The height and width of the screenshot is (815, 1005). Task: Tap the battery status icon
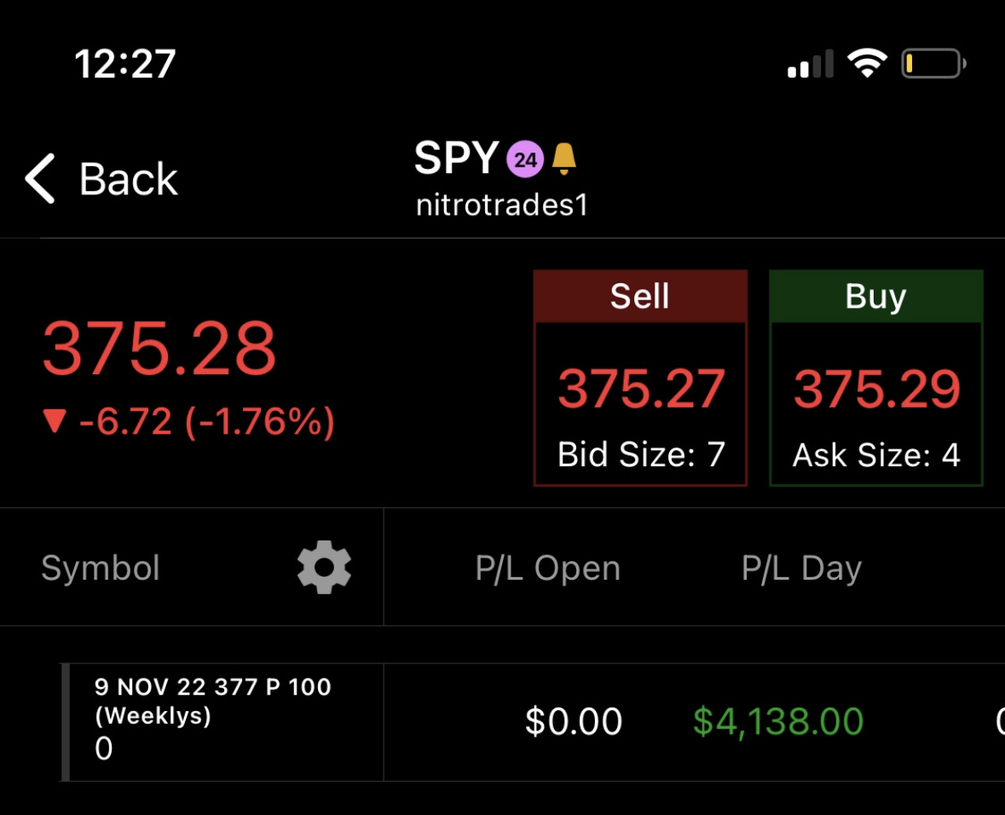(933, 66)
